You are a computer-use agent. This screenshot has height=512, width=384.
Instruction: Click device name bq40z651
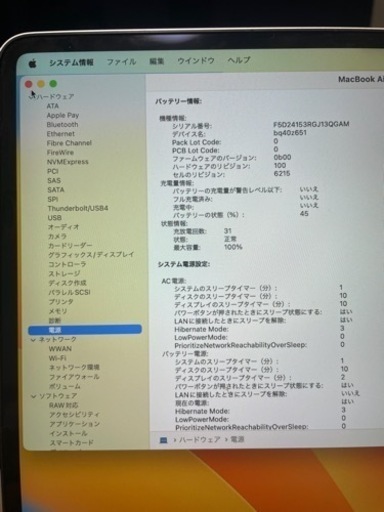[x=290, y=133]
